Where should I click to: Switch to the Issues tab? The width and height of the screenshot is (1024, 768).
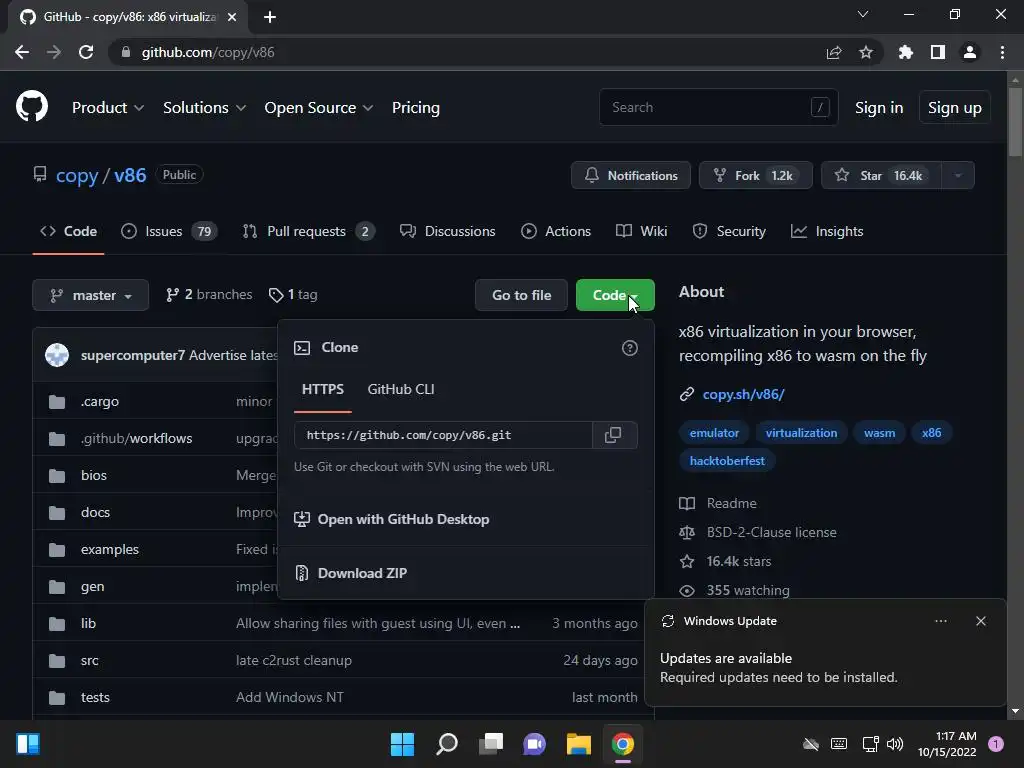[x=169, y=231]
